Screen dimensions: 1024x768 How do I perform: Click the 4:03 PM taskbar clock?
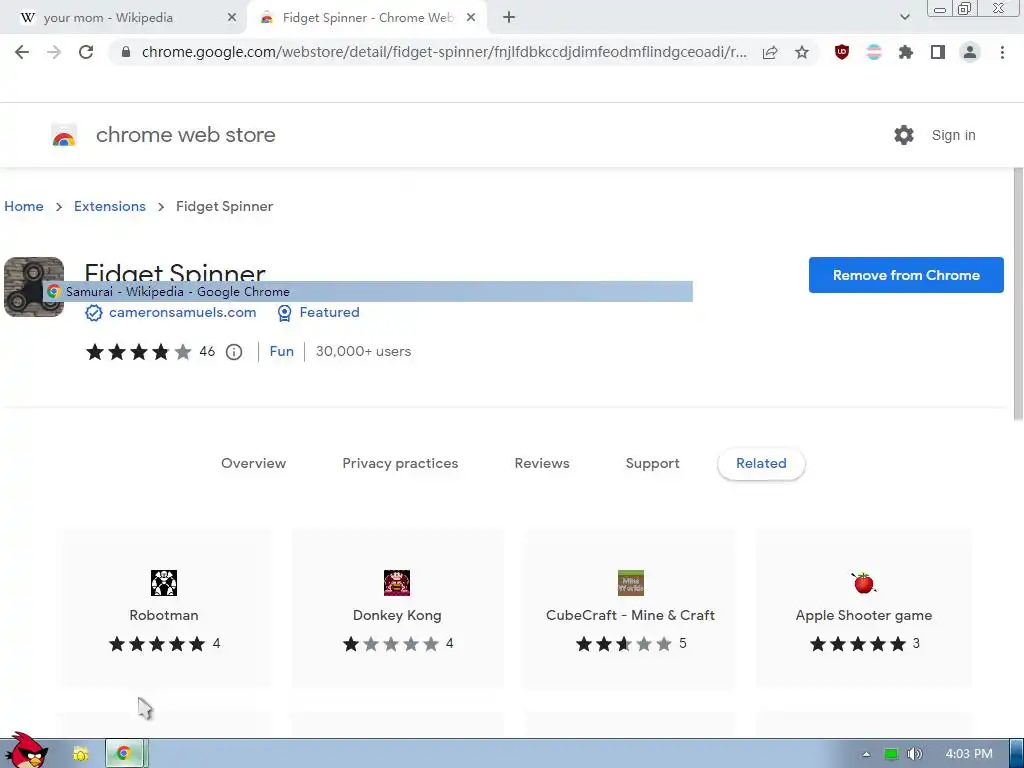click(969, 754)
